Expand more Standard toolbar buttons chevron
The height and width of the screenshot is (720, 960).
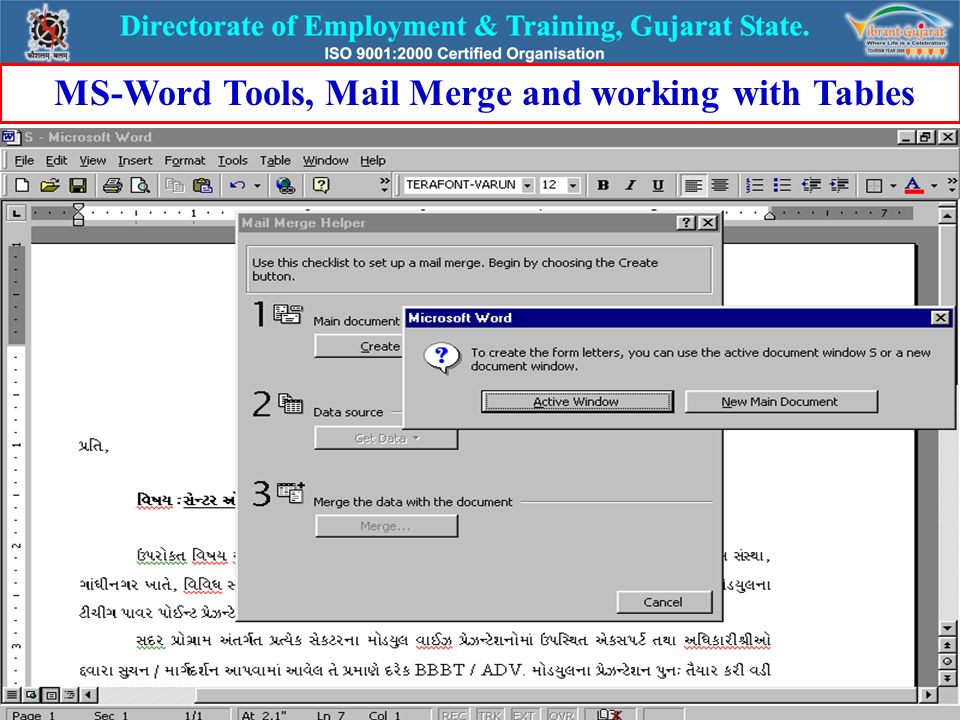point(384,185)
